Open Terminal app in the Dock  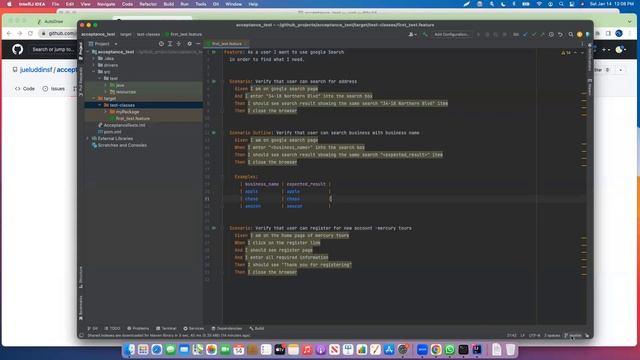(463, 349)
